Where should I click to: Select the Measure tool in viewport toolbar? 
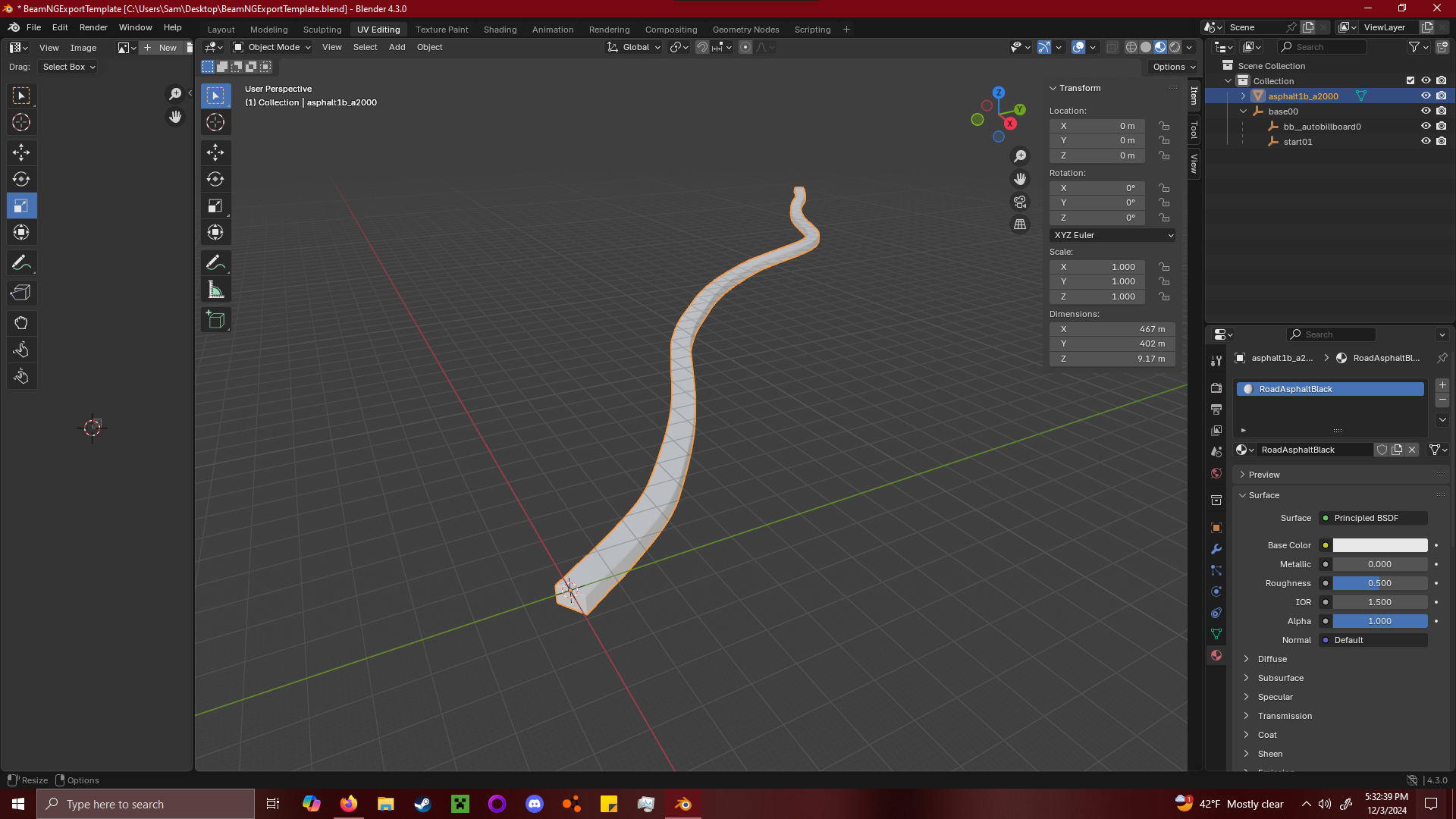click(215, 290)
